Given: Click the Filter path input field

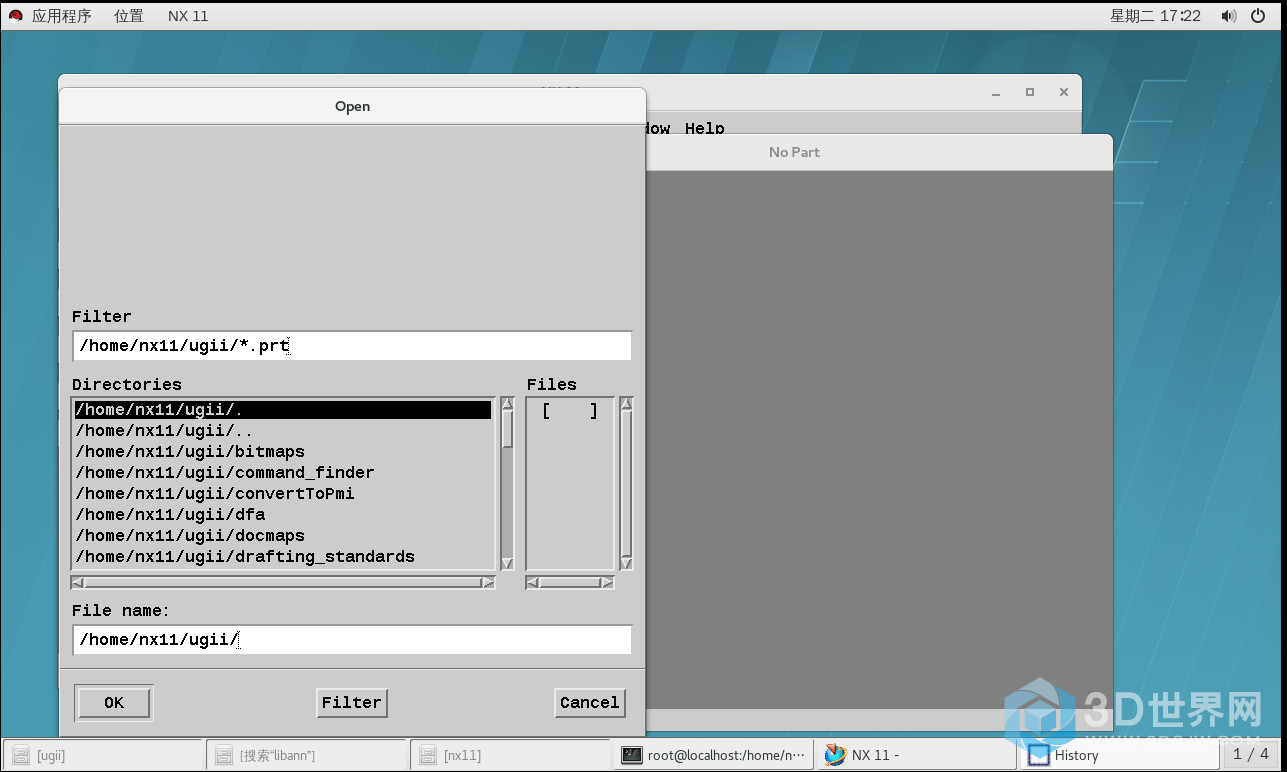Looking at the screenshot, I should (352, 346).
